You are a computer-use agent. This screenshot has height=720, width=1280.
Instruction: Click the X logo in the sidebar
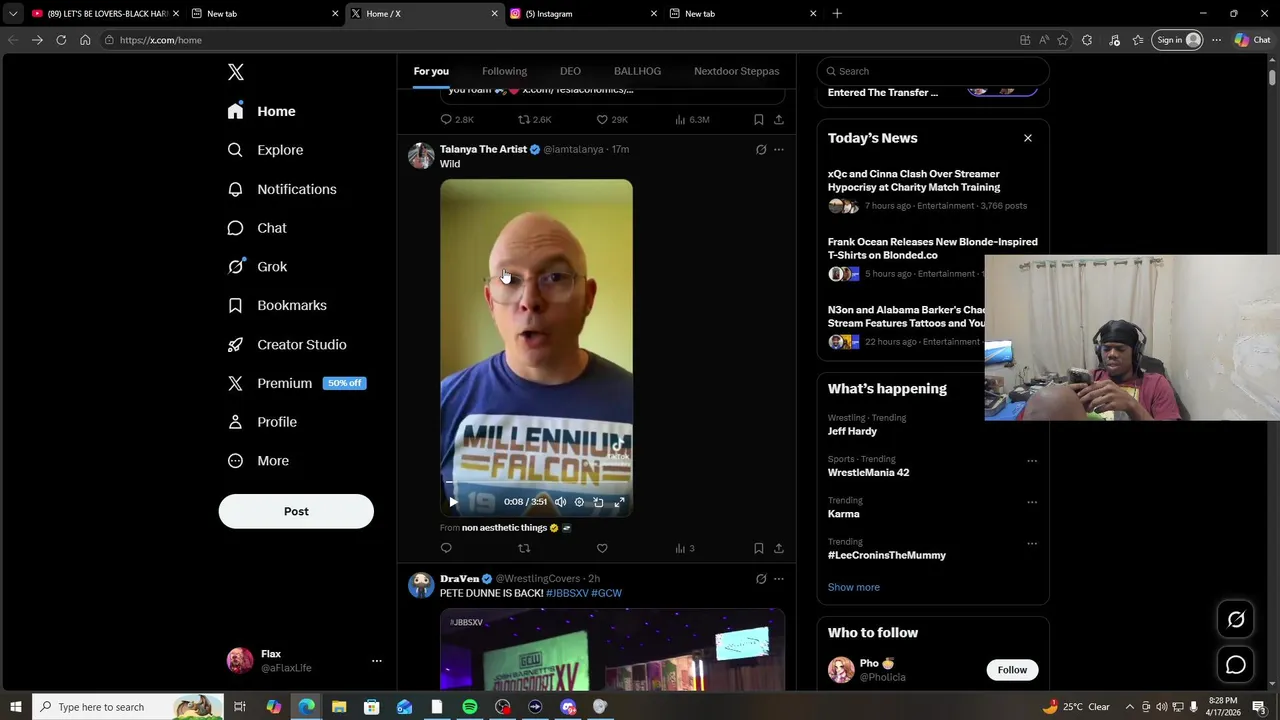236,72
